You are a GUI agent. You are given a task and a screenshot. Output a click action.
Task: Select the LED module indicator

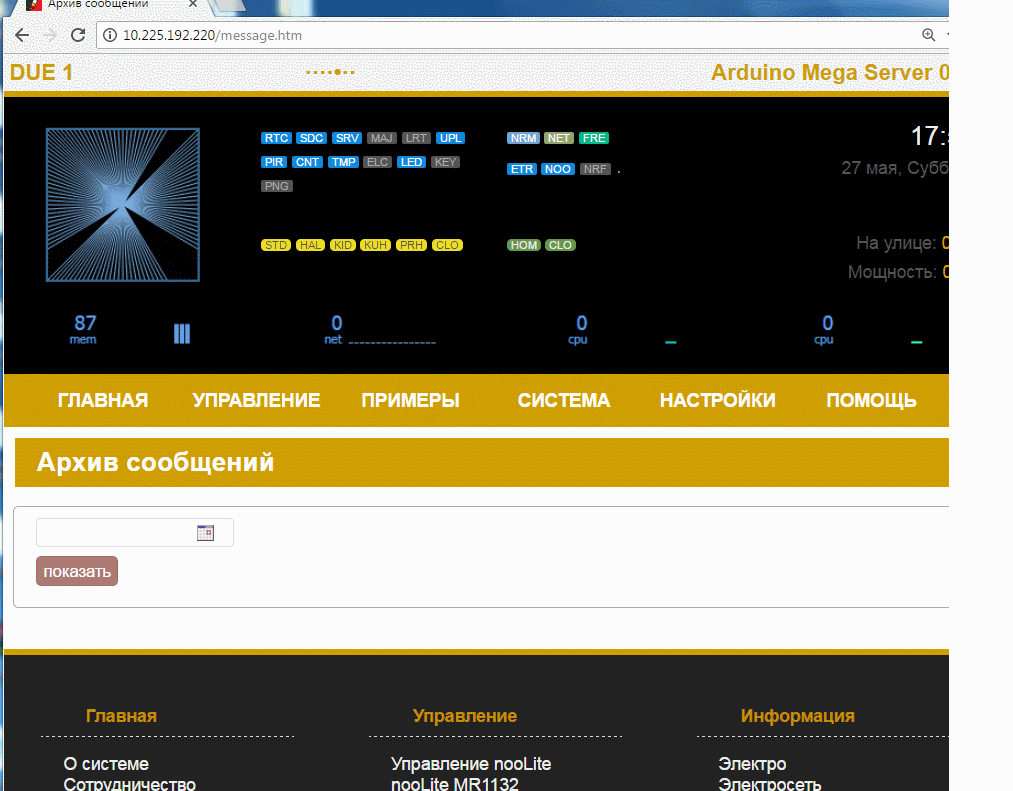click(x=411, y=161)
